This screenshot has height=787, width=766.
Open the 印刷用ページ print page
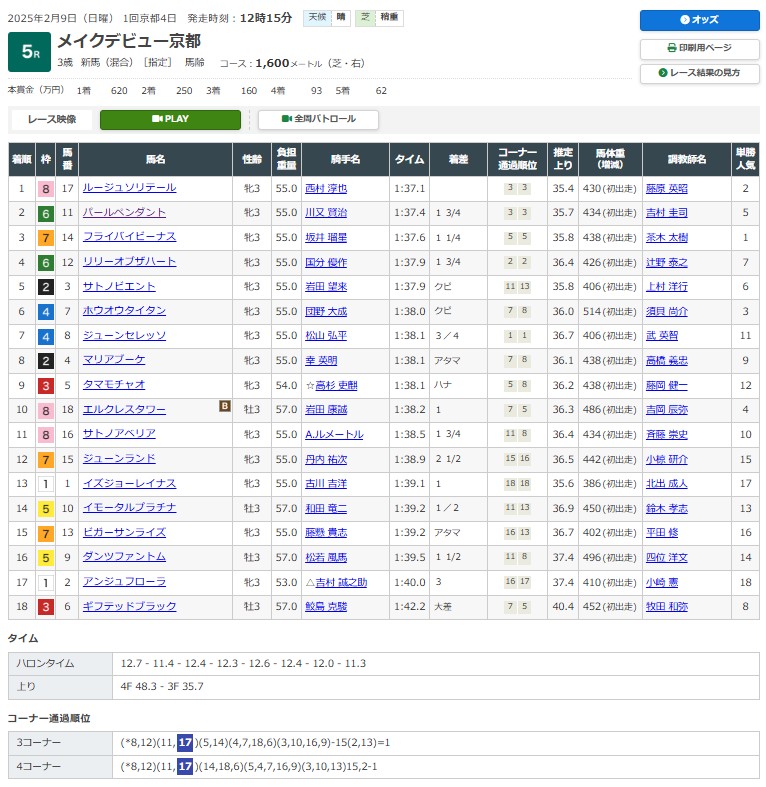[x=699, y=47]
